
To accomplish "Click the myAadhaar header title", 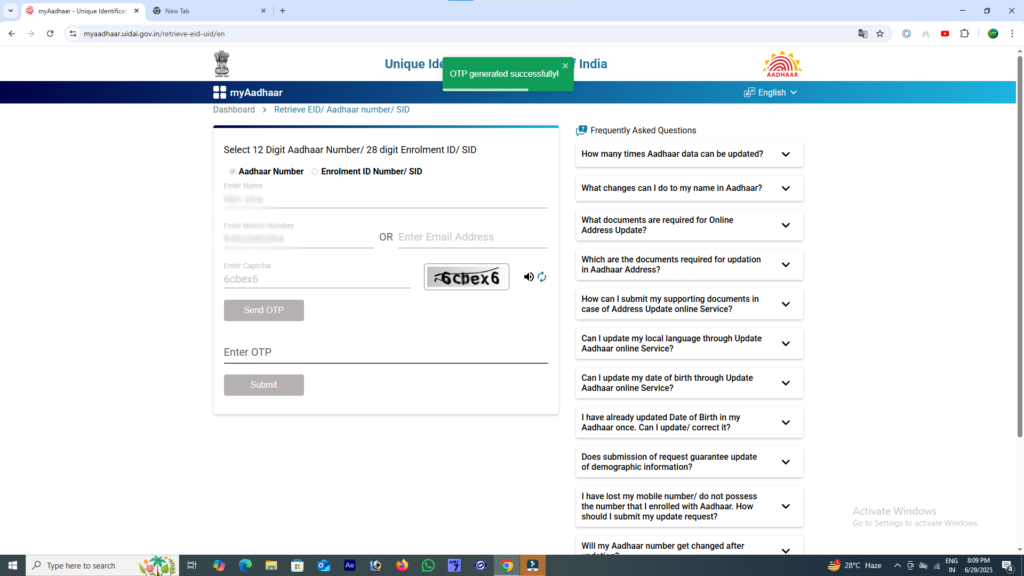I will pyautogui.click(x=256, y=93).
